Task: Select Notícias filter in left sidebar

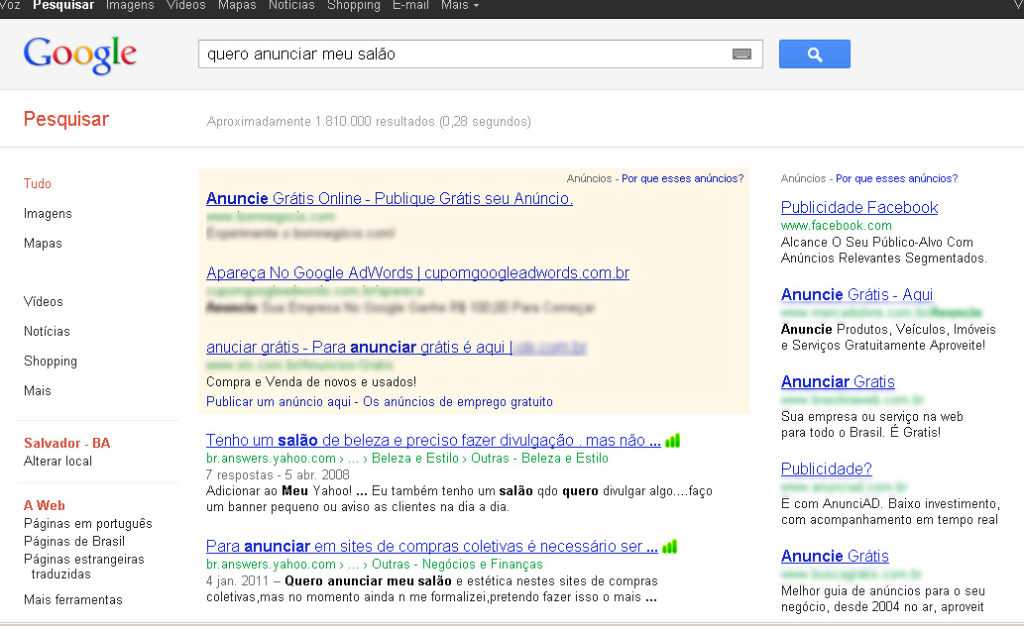Action: tap(47, 332)
